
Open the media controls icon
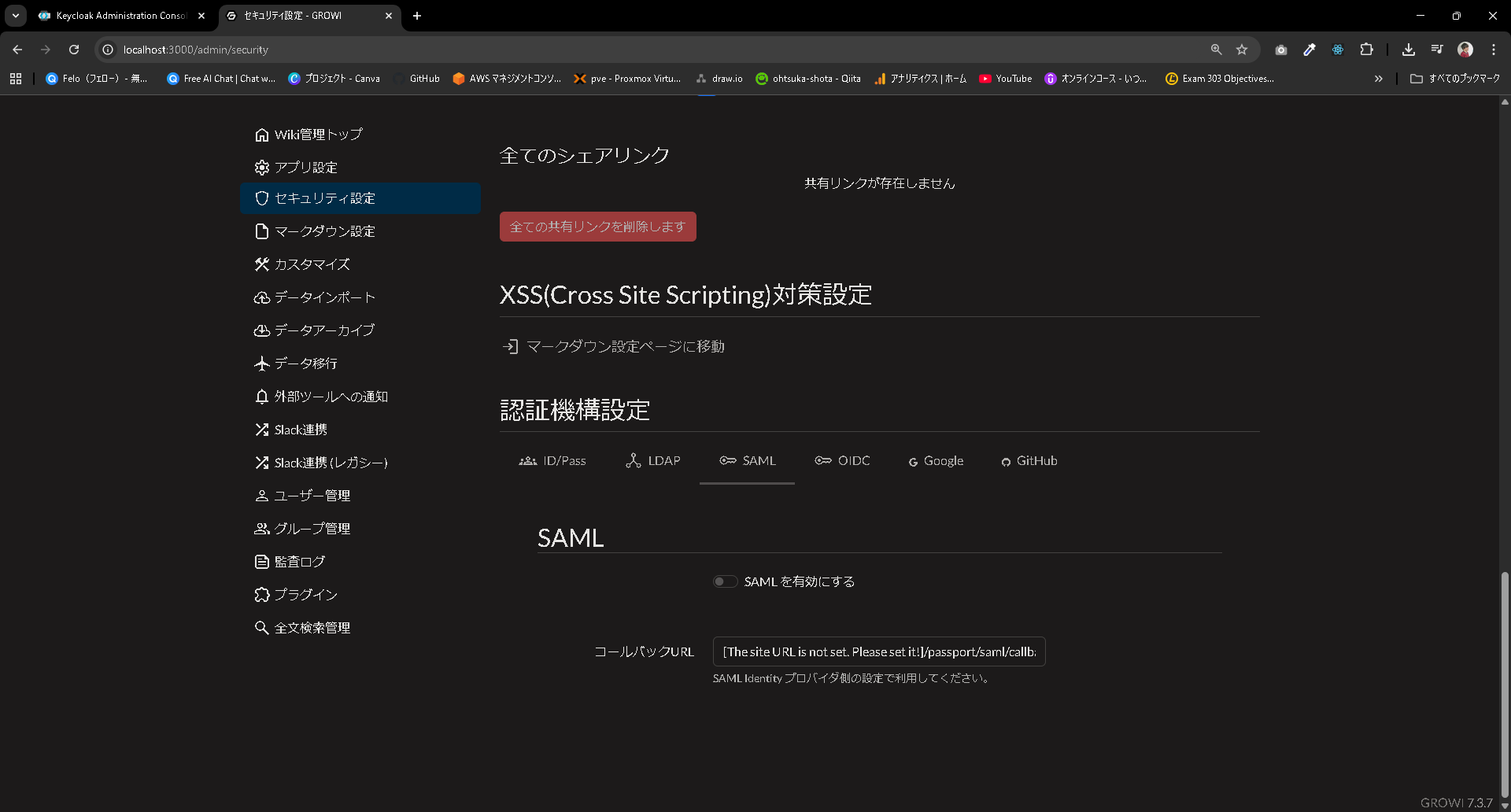click(1437, 50)
